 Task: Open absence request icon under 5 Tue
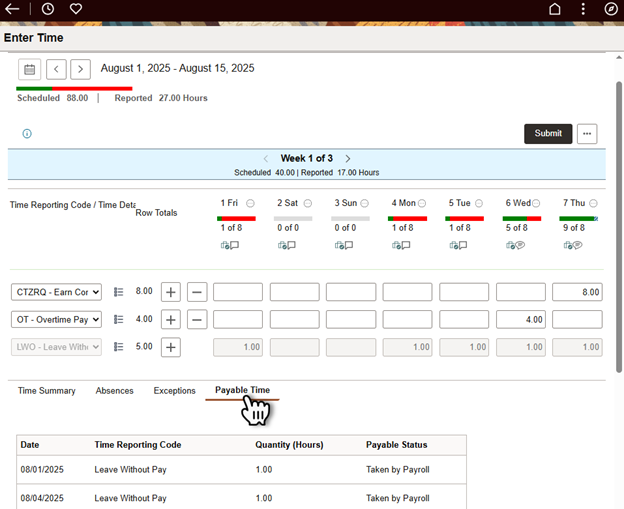(x=454, y=245)
